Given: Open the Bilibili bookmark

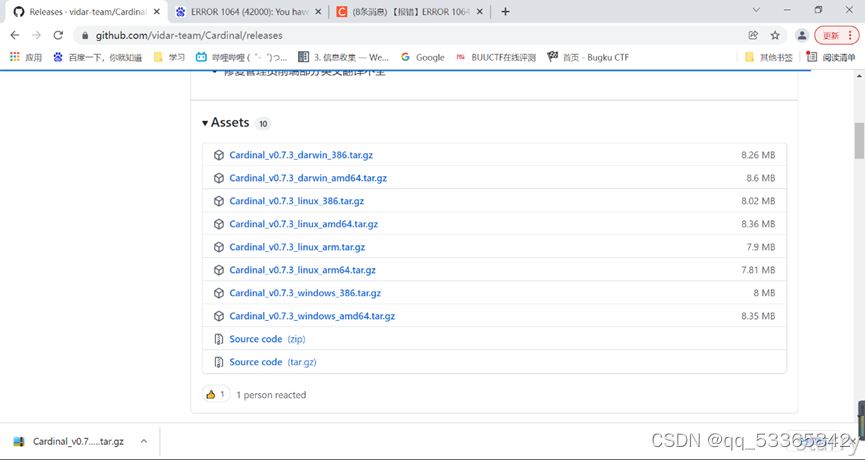Looking at the screenshot, I should click(x=242, y=57).
